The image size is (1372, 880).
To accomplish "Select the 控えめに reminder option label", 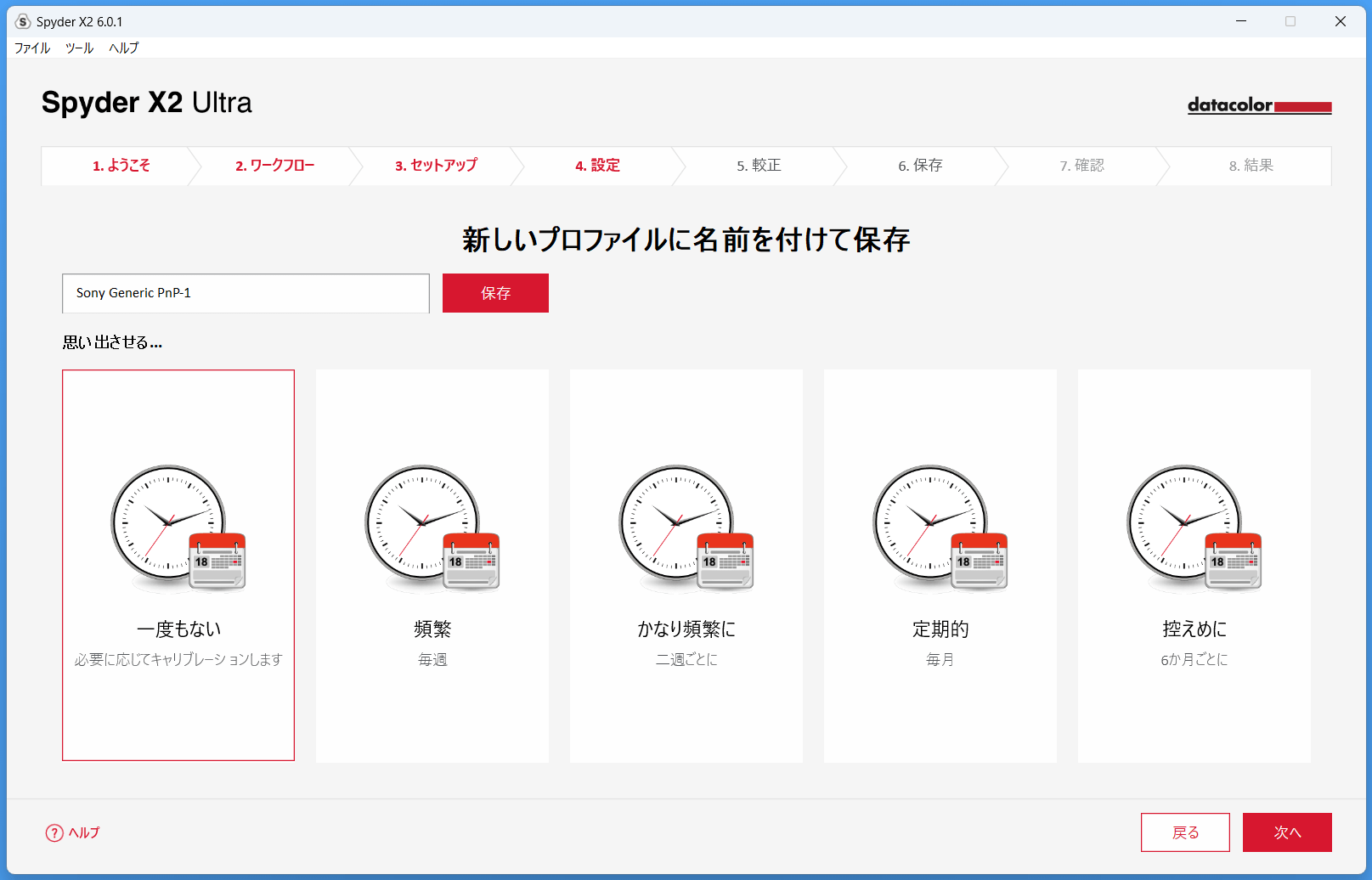I will tap(1194, 629).
